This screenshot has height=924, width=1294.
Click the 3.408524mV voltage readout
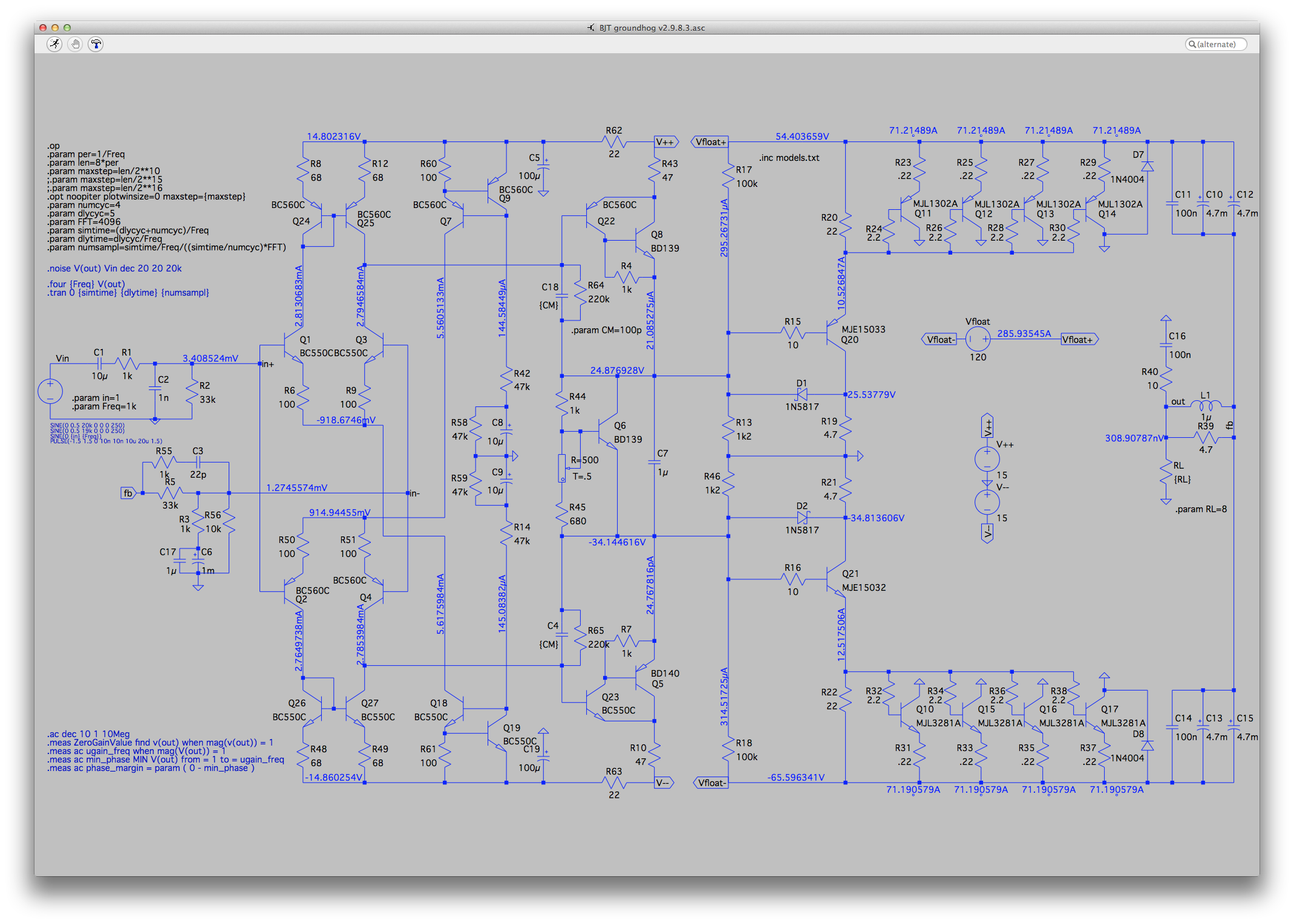point(211,358)
